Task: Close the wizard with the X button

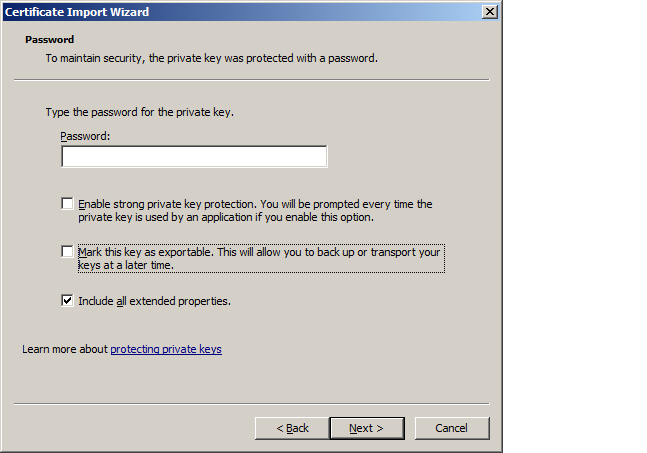Action: (x=489, y=11)
